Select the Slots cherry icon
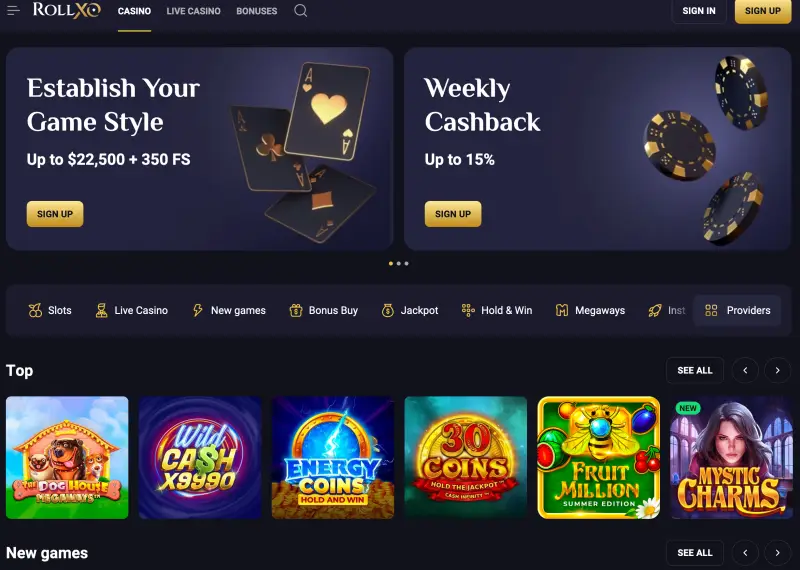This screenshot has height=570, width=800. (35, 310)
